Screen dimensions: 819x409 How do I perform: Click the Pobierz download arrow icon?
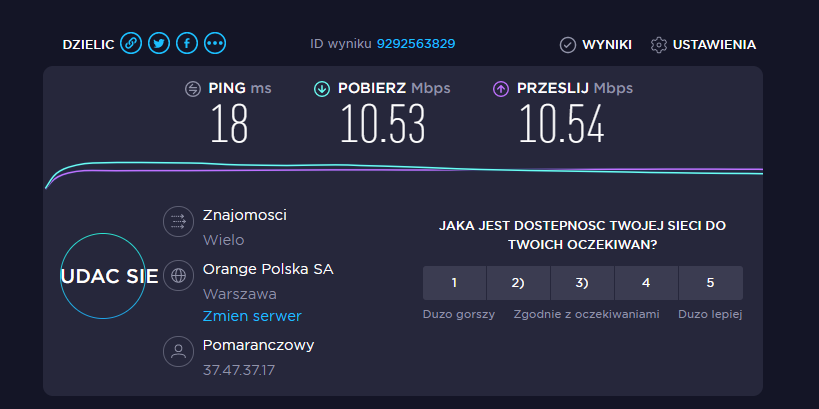(x=322, y=89)
